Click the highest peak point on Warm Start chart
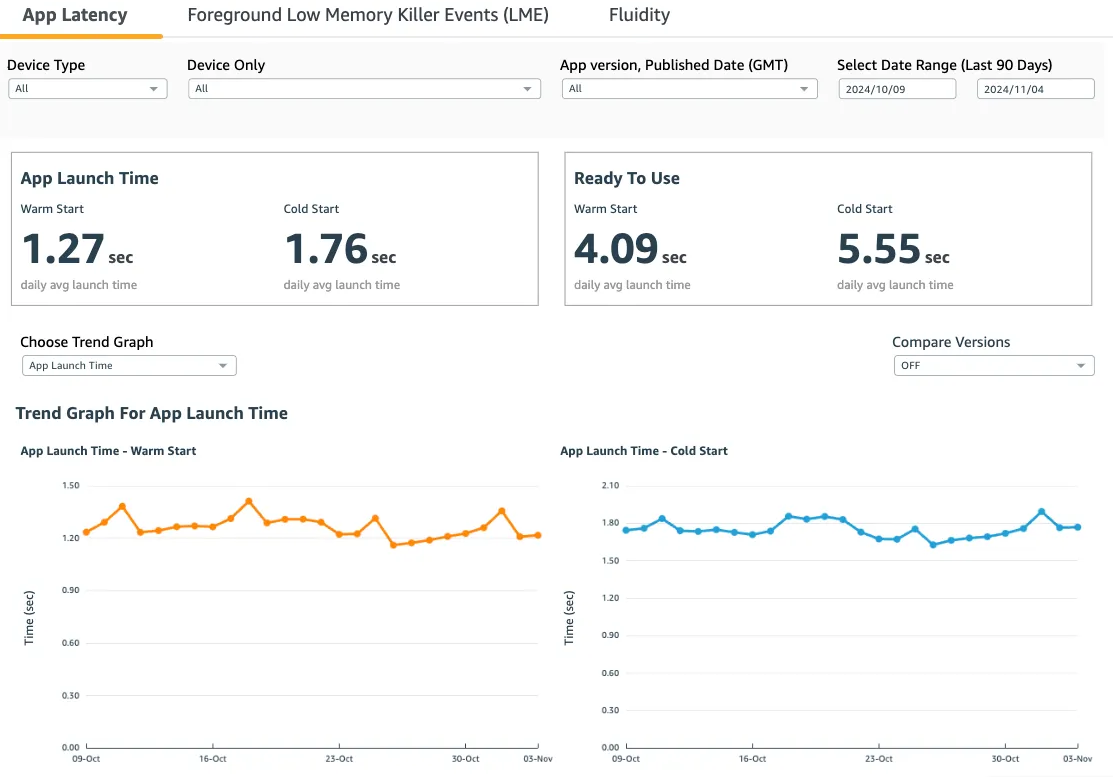This screenshot has width=1113, height=777. (249, 501)
